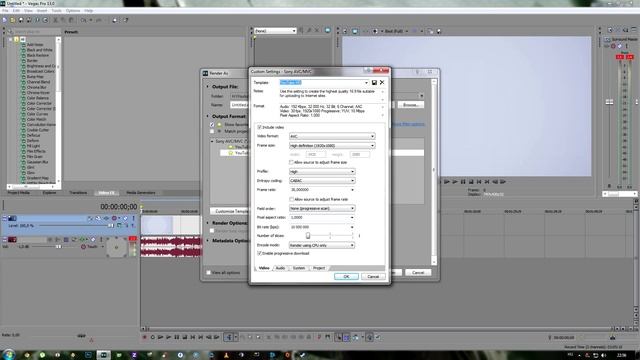Click the volume icon in system tray

click(x=604, y=356)
